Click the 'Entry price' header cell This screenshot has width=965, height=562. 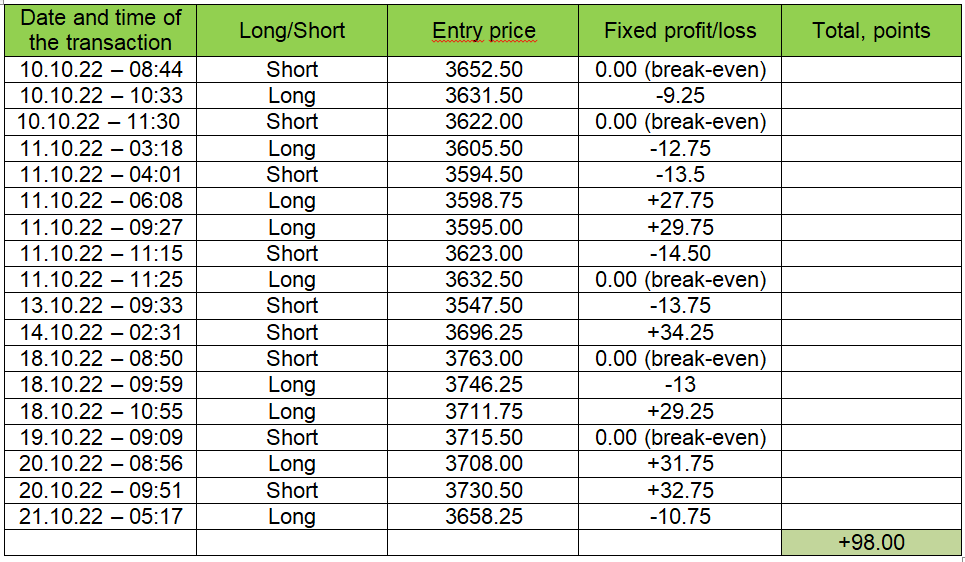tap(483, 30)
